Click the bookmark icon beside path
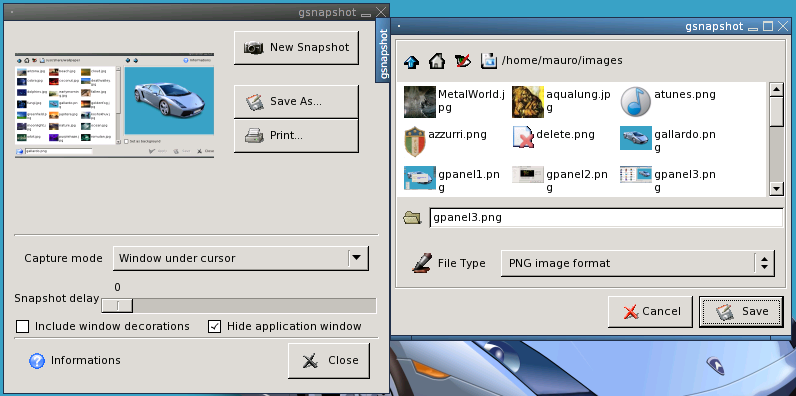Viewport: 796px width, 396px height. point(488,61)
